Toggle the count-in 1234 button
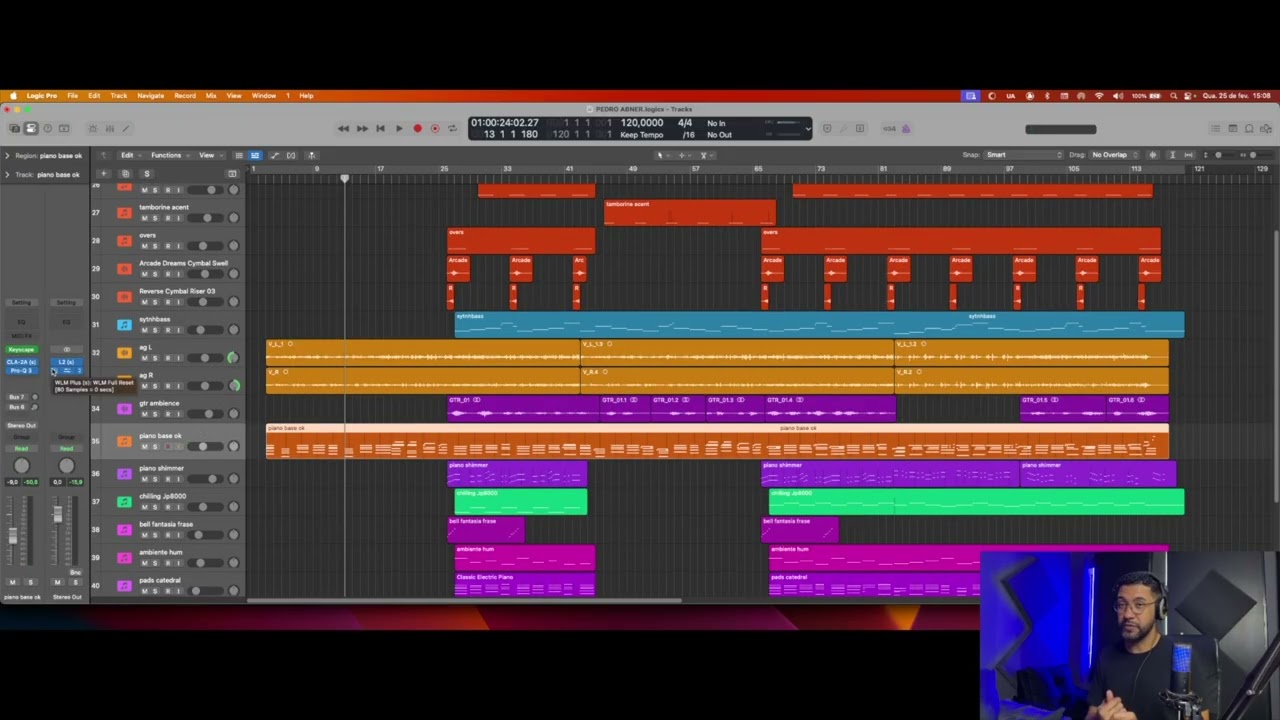1280x720 pixels. tap(889, 128)
